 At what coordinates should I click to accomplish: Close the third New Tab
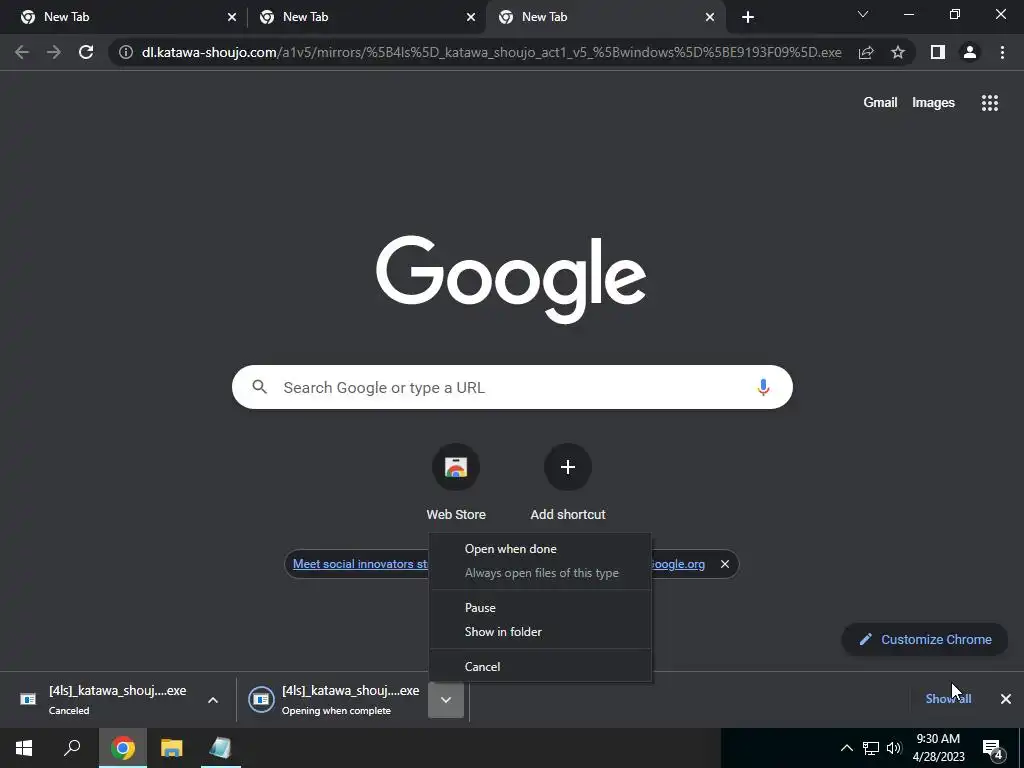[710, 17]
